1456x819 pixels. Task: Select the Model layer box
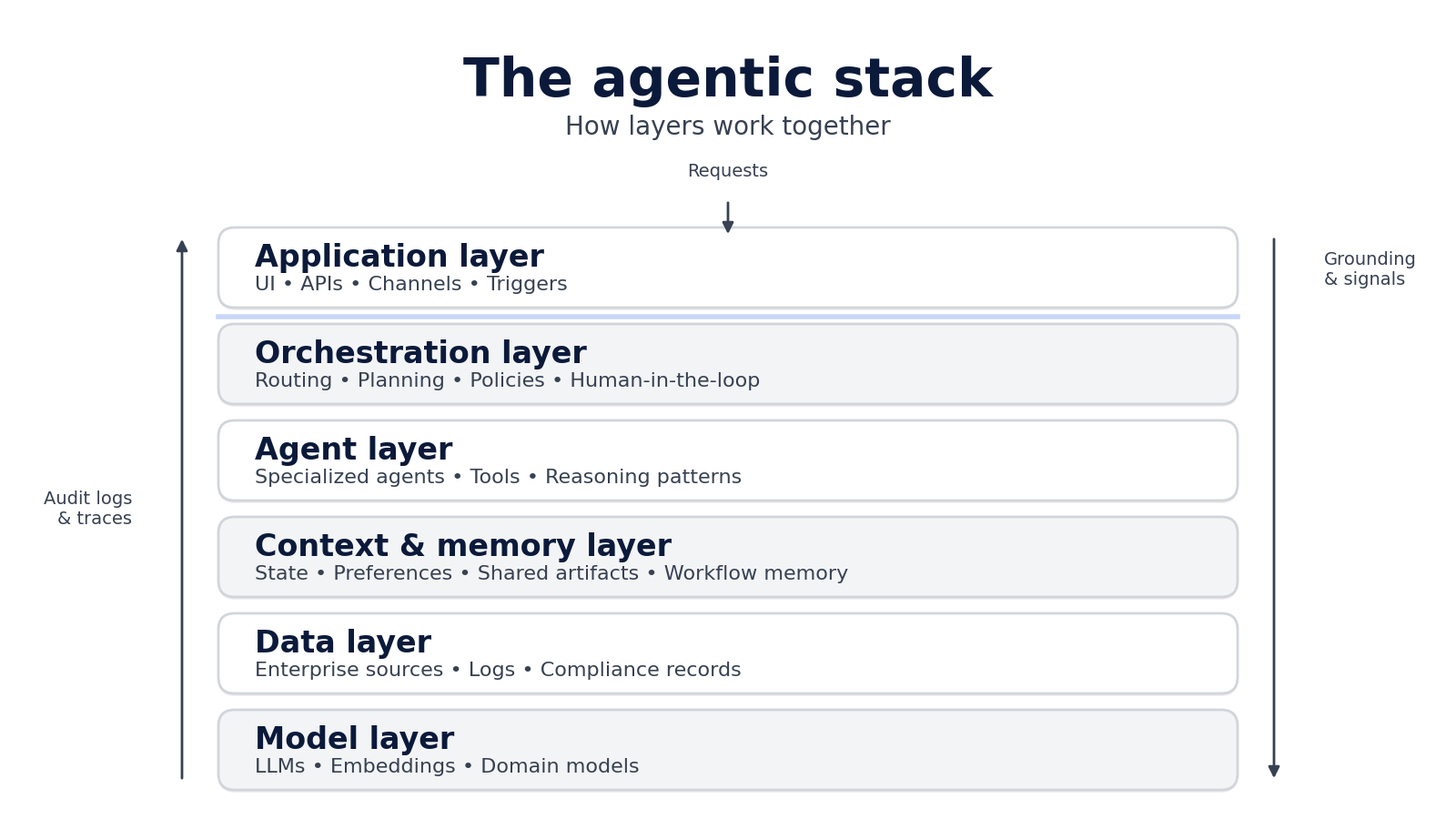(728, 749)
